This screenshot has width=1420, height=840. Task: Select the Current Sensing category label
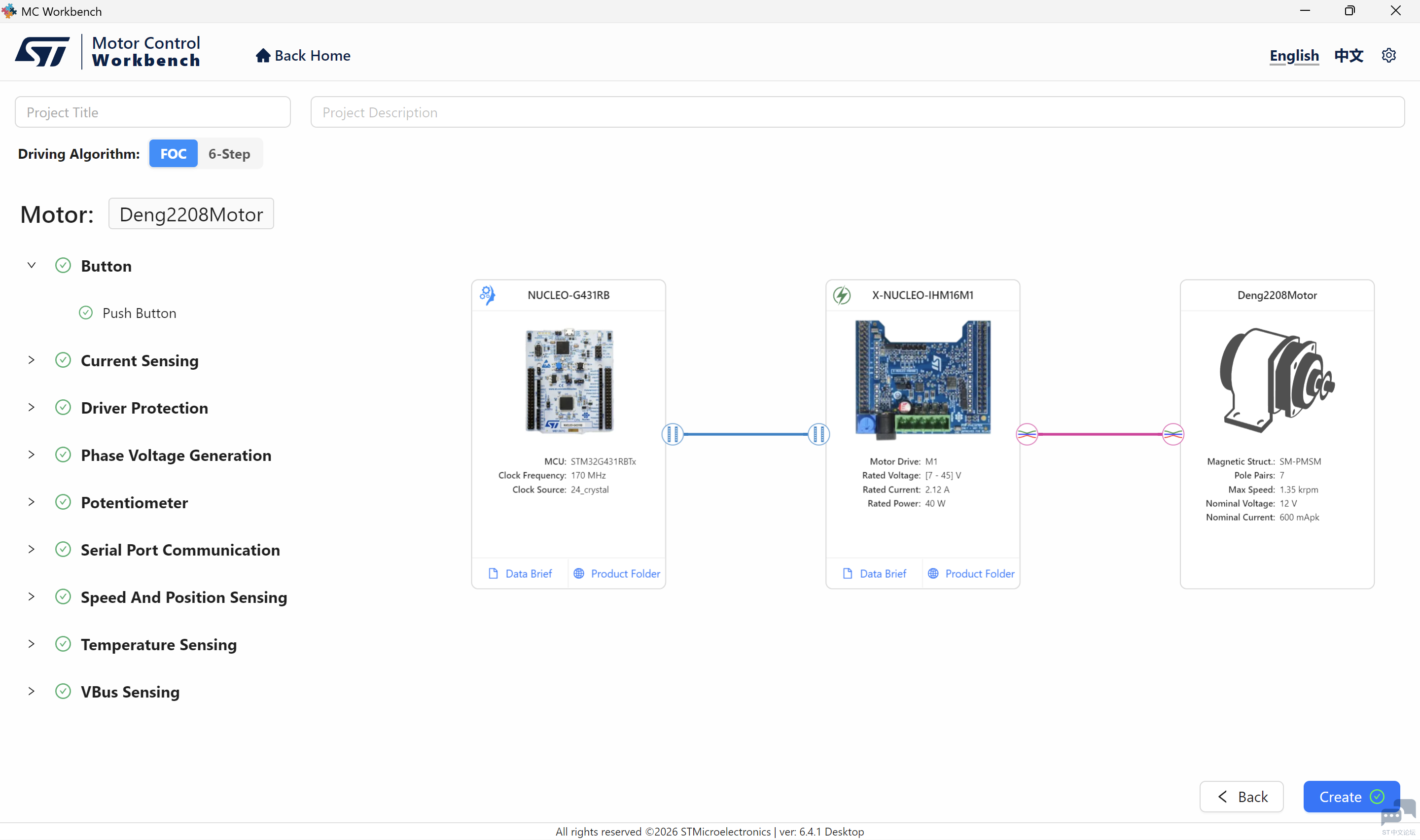tap(140, 360)
